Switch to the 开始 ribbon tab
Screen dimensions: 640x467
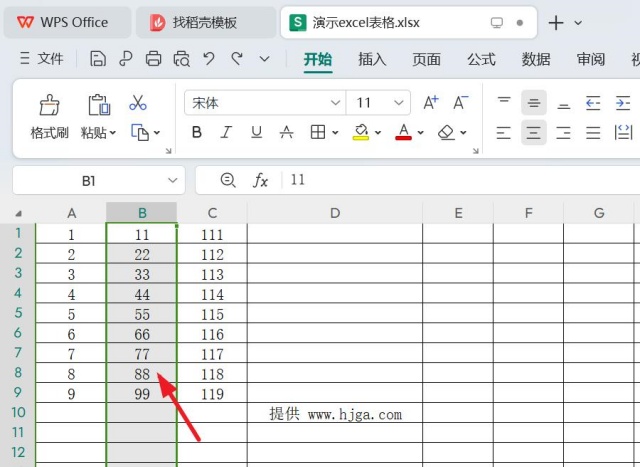click(318, 60)
